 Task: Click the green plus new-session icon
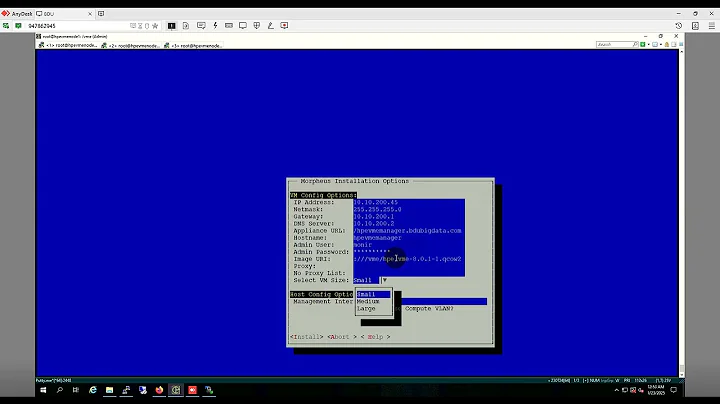[643, 45]
